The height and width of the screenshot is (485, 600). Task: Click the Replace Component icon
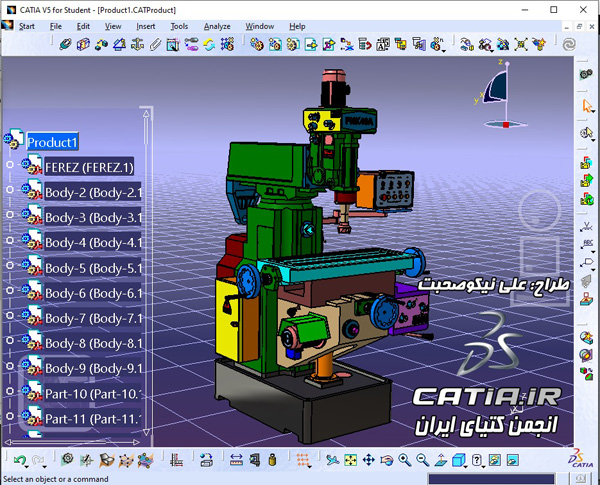(347, 44)
